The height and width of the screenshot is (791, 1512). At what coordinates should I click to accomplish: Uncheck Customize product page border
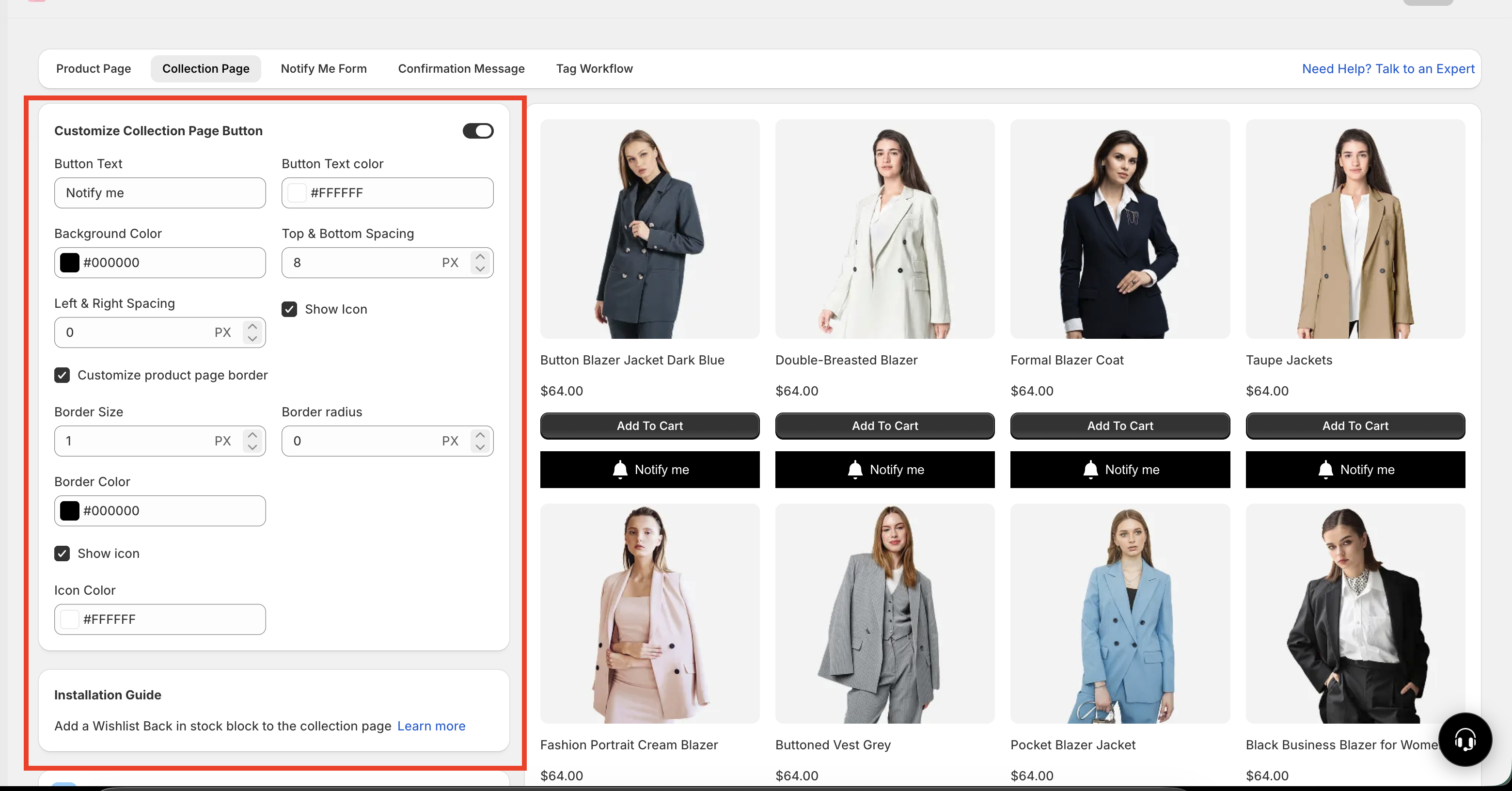(x=62, y=375)
